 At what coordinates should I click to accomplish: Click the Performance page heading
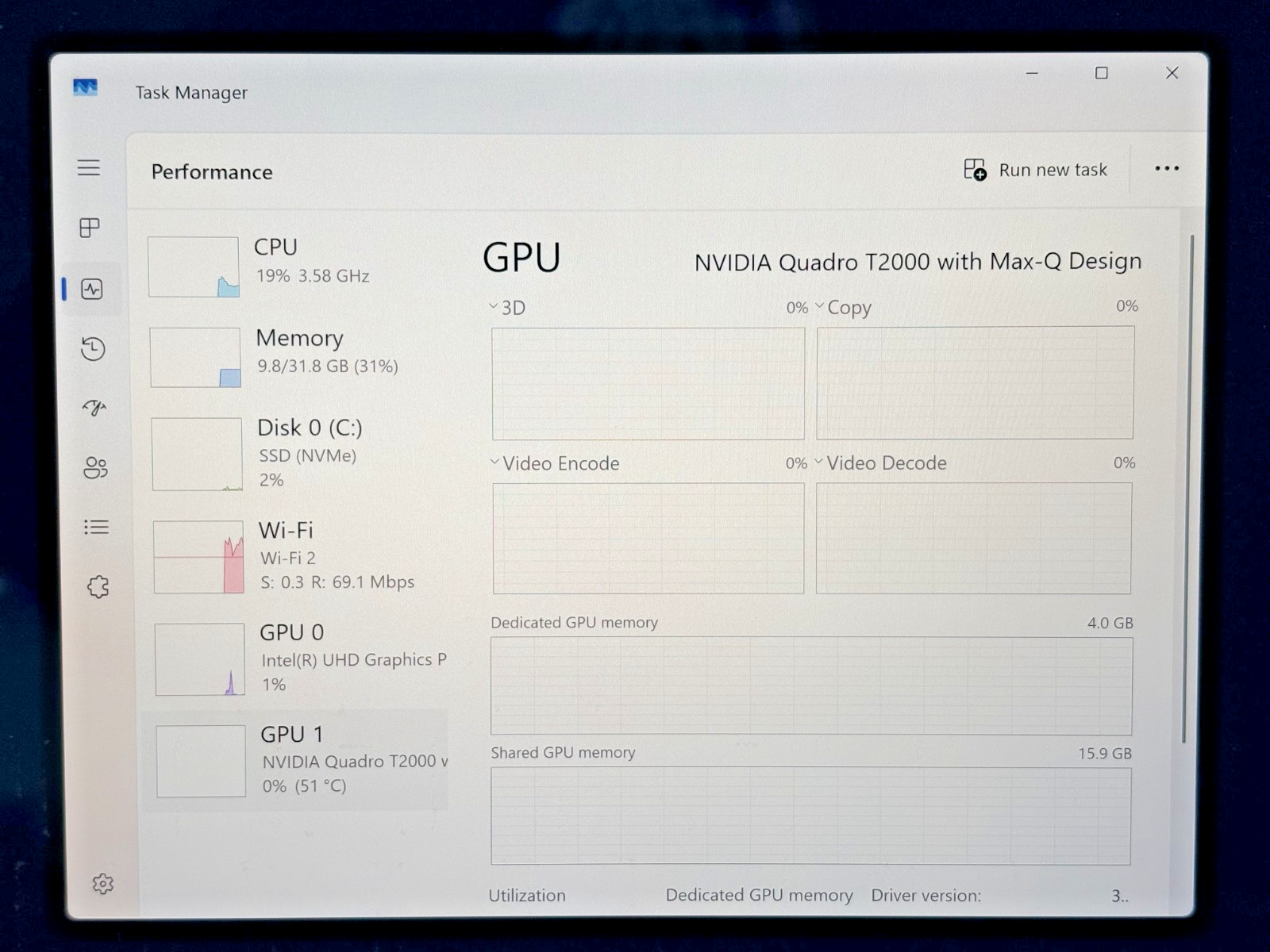coord(212,172)
